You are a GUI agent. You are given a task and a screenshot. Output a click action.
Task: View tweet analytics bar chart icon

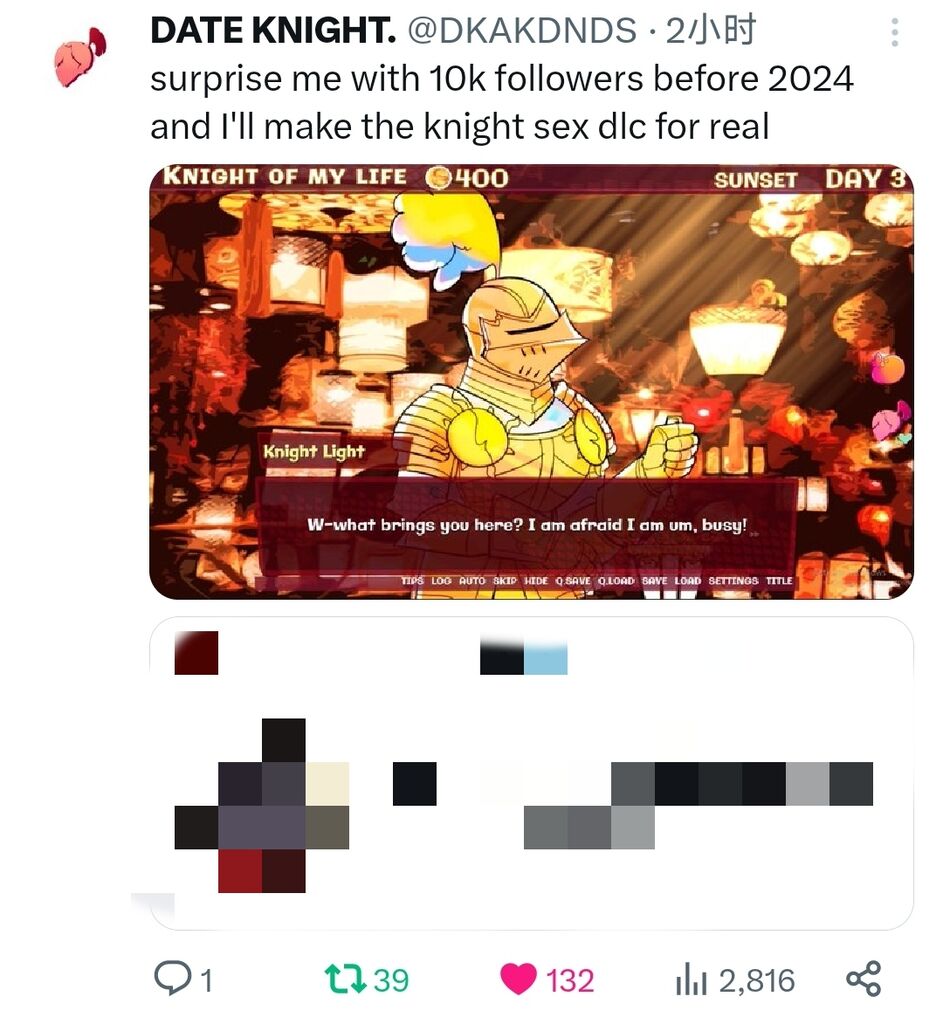pyautogui.click(x=691, y=979)
